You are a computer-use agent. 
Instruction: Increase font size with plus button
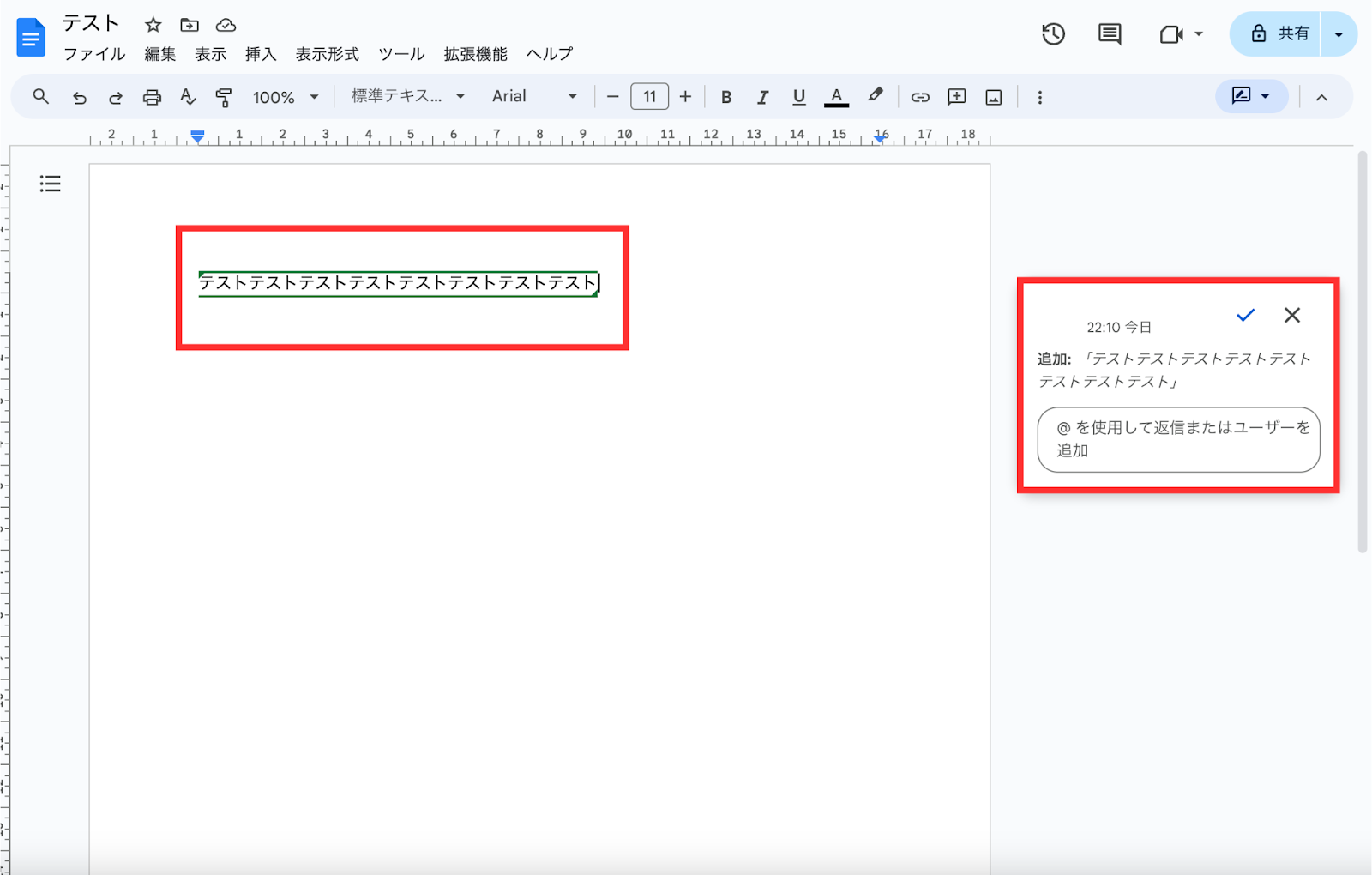click(685, 97)
